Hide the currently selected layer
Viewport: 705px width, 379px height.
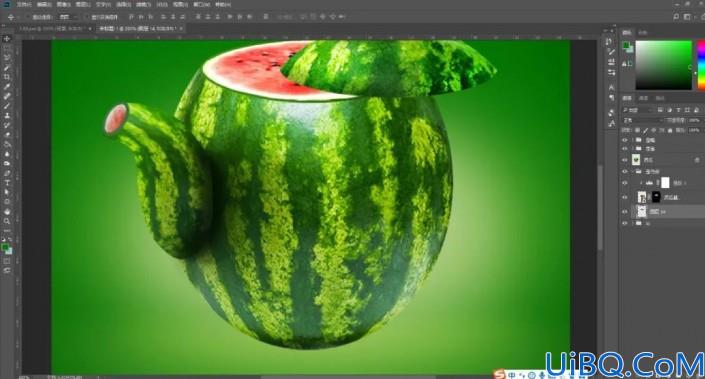click(625, 211)
